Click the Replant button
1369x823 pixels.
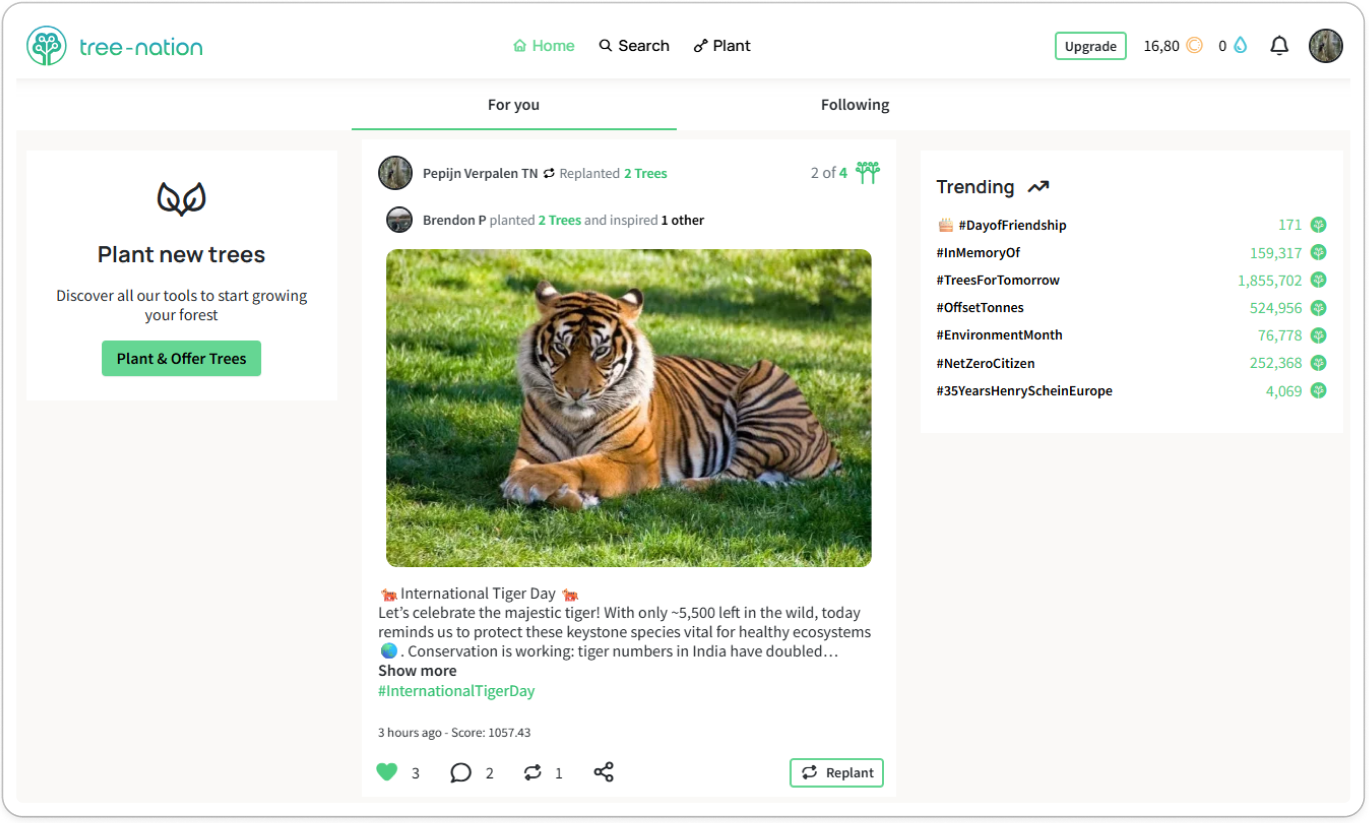coord(837,772)
